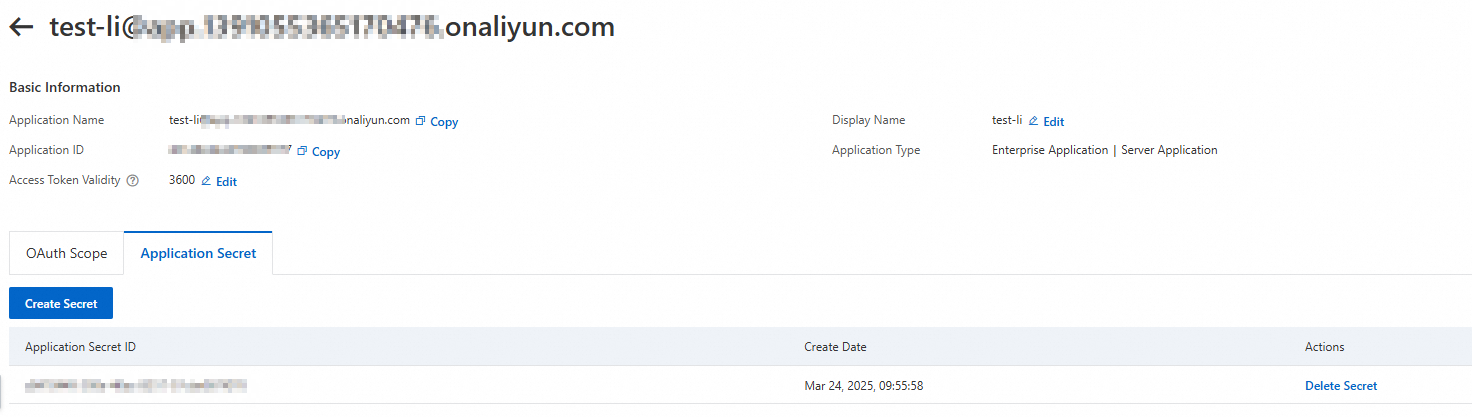Switch to the OAuth Scope tab
Image resolution: width=1472 pixels, height=417 pixels.
coord(66,253)
